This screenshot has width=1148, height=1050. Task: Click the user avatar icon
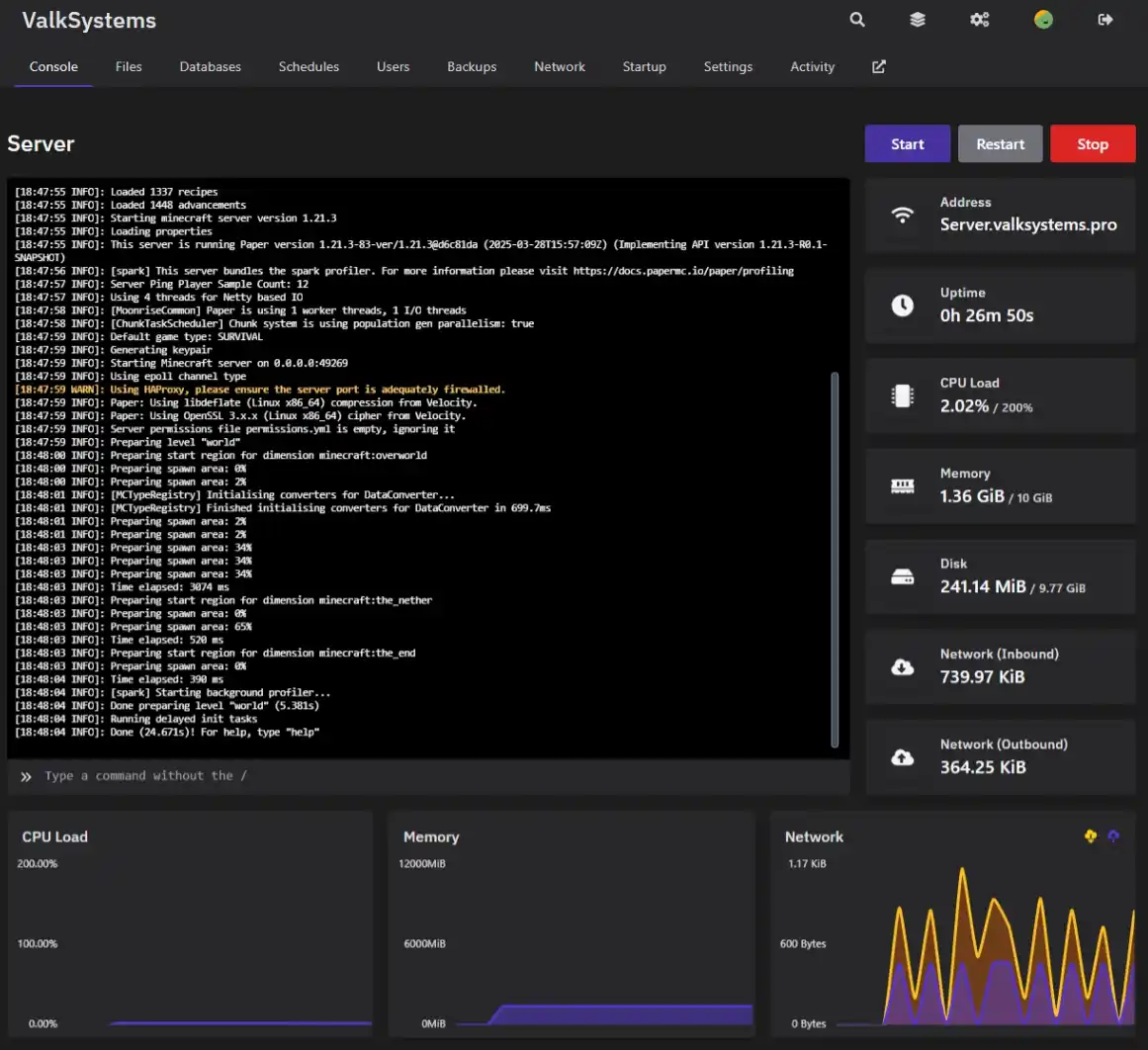coord(1043,20)
